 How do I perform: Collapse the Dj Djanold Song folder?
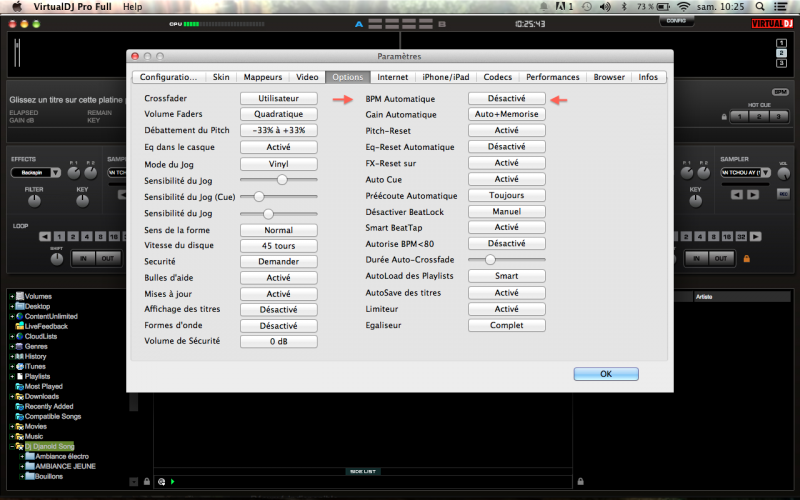click(11, 446)
